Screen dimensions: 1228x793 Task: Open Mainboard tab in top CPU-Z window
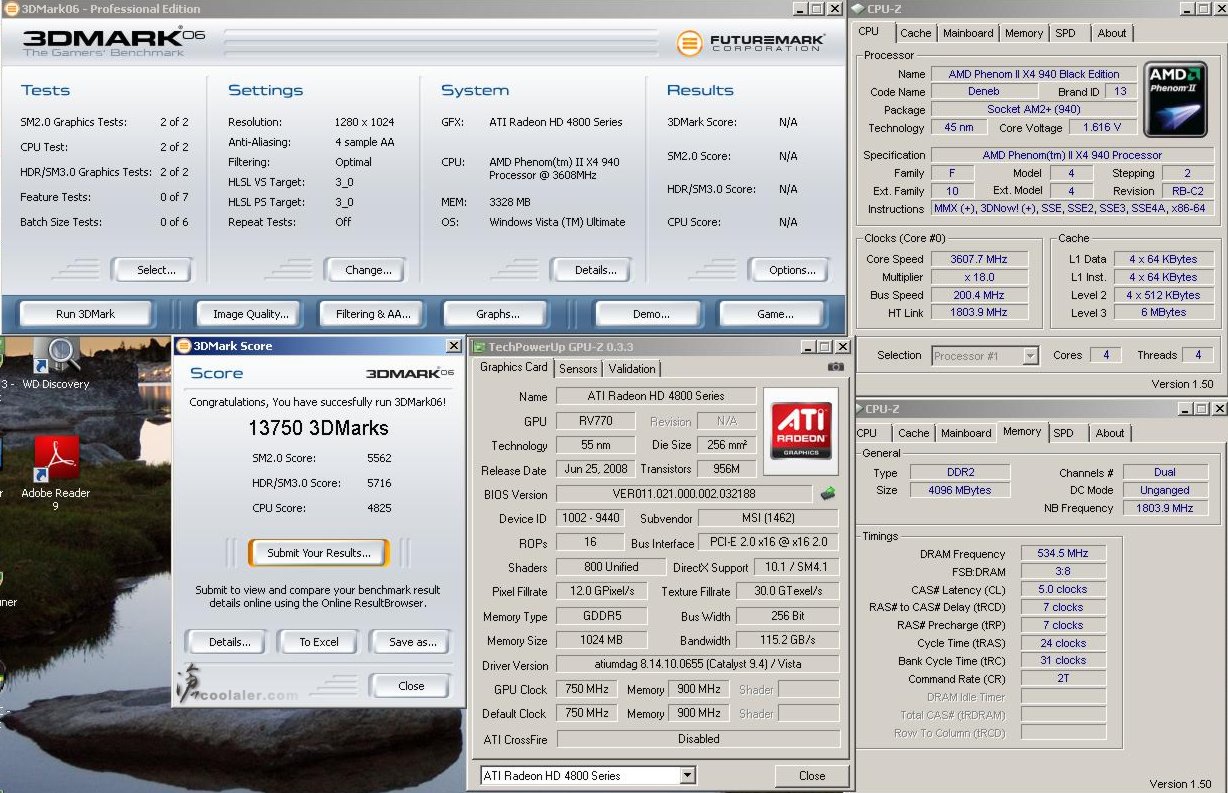[x=968, y=33]
